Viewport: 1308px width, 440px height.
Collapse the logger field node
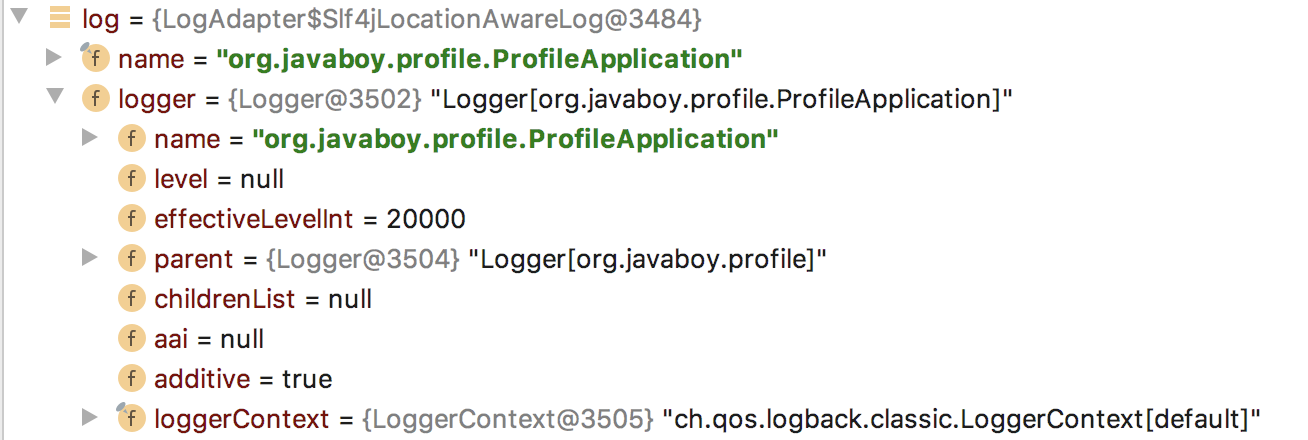[x=54, y=97]
